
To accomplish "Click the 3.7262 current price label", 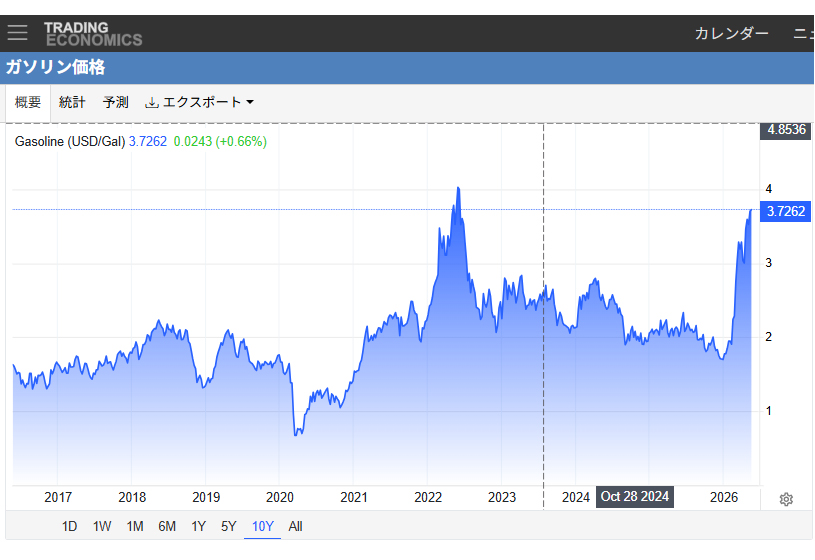I will coord(785,211).
